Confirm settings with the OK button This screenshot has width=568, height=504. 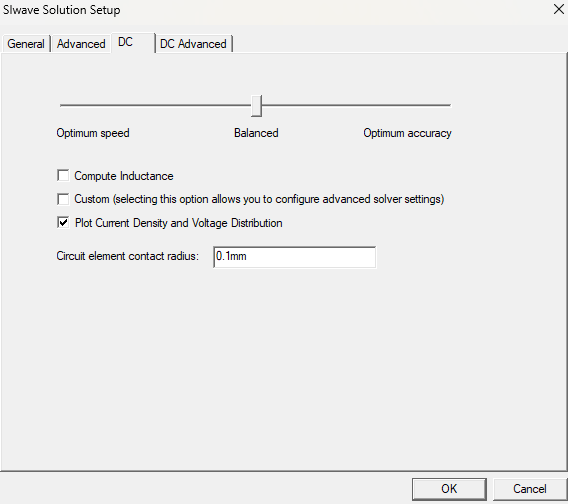449,489
